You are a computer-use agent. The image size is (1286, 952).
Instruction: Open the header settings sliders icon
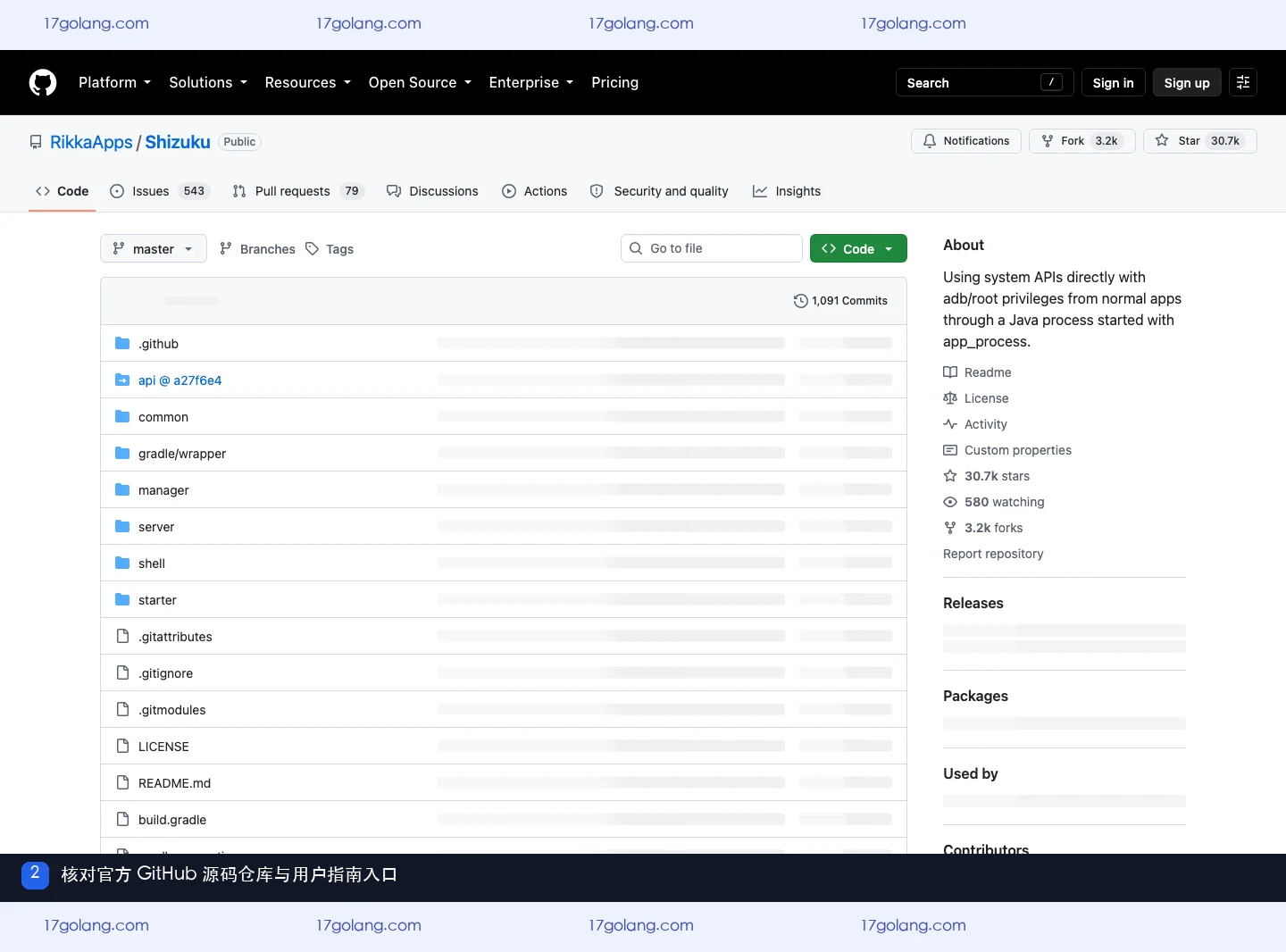(x=1243, y=82)
